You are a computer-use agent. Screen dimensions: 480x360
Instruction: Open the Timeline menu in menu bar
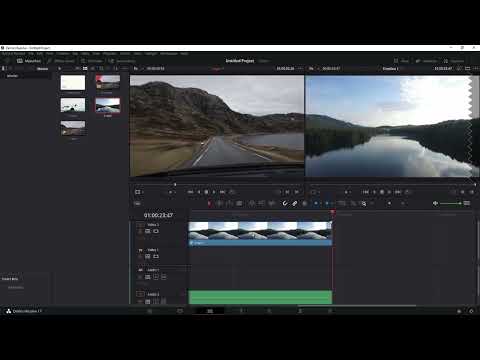[62, 53]
